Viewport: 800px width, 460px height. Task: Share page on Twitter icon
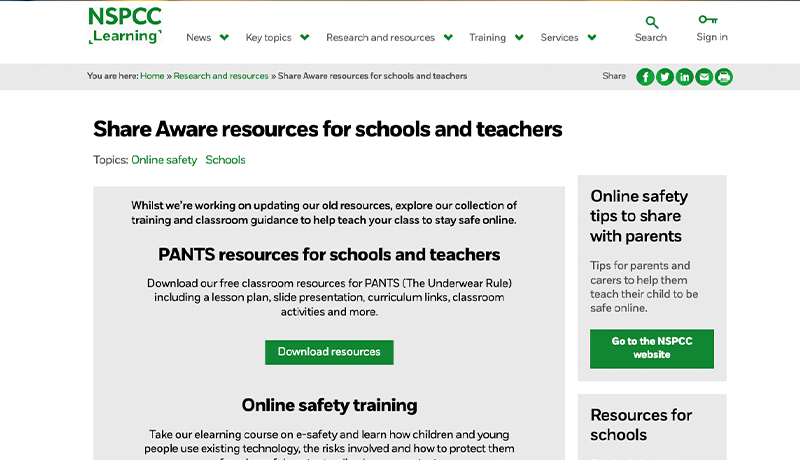[665, 77]
